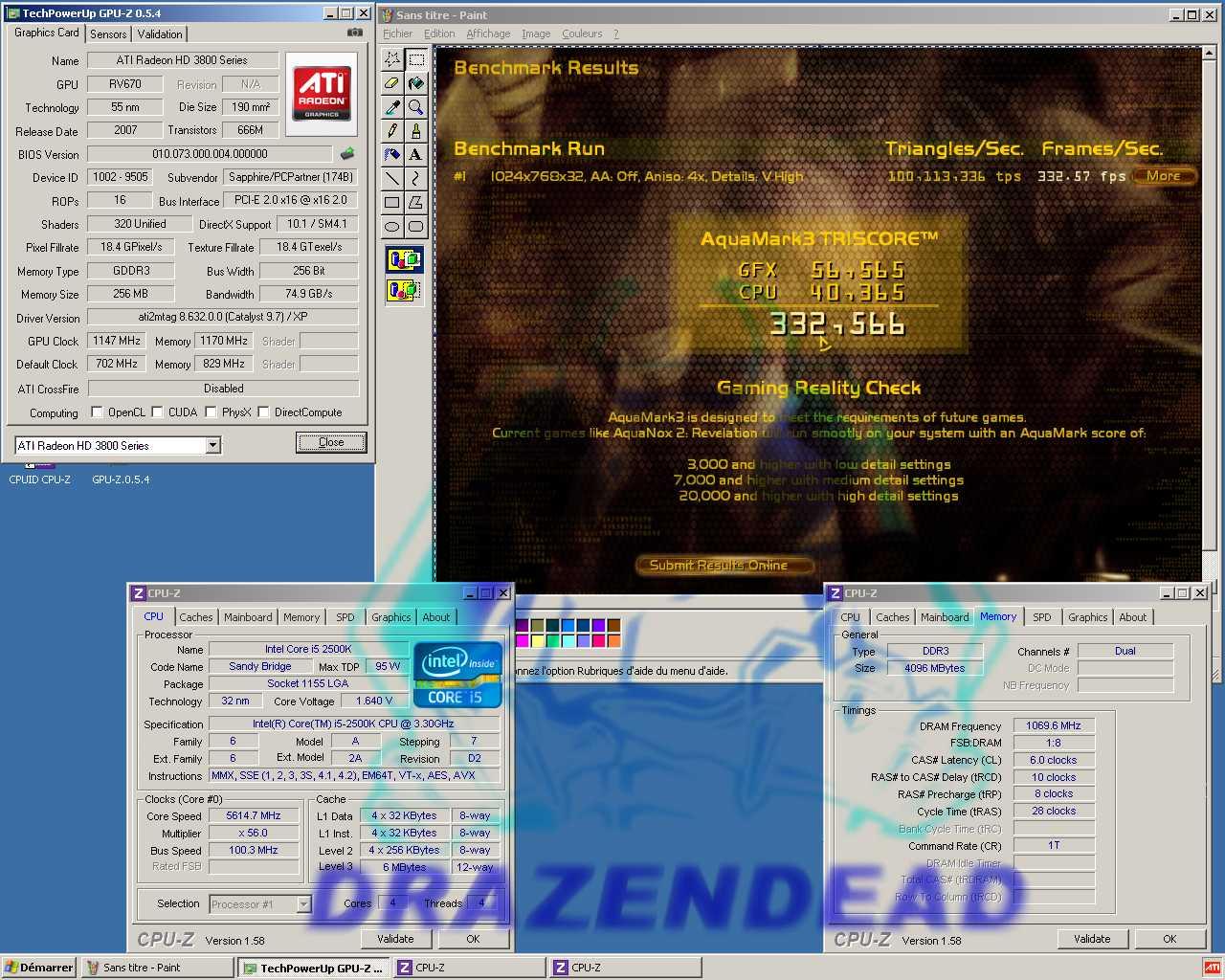Click the GPU-Z screenshot camera icon
Image resolution: width=1225 pixels, height=980 pixels.
355,32
